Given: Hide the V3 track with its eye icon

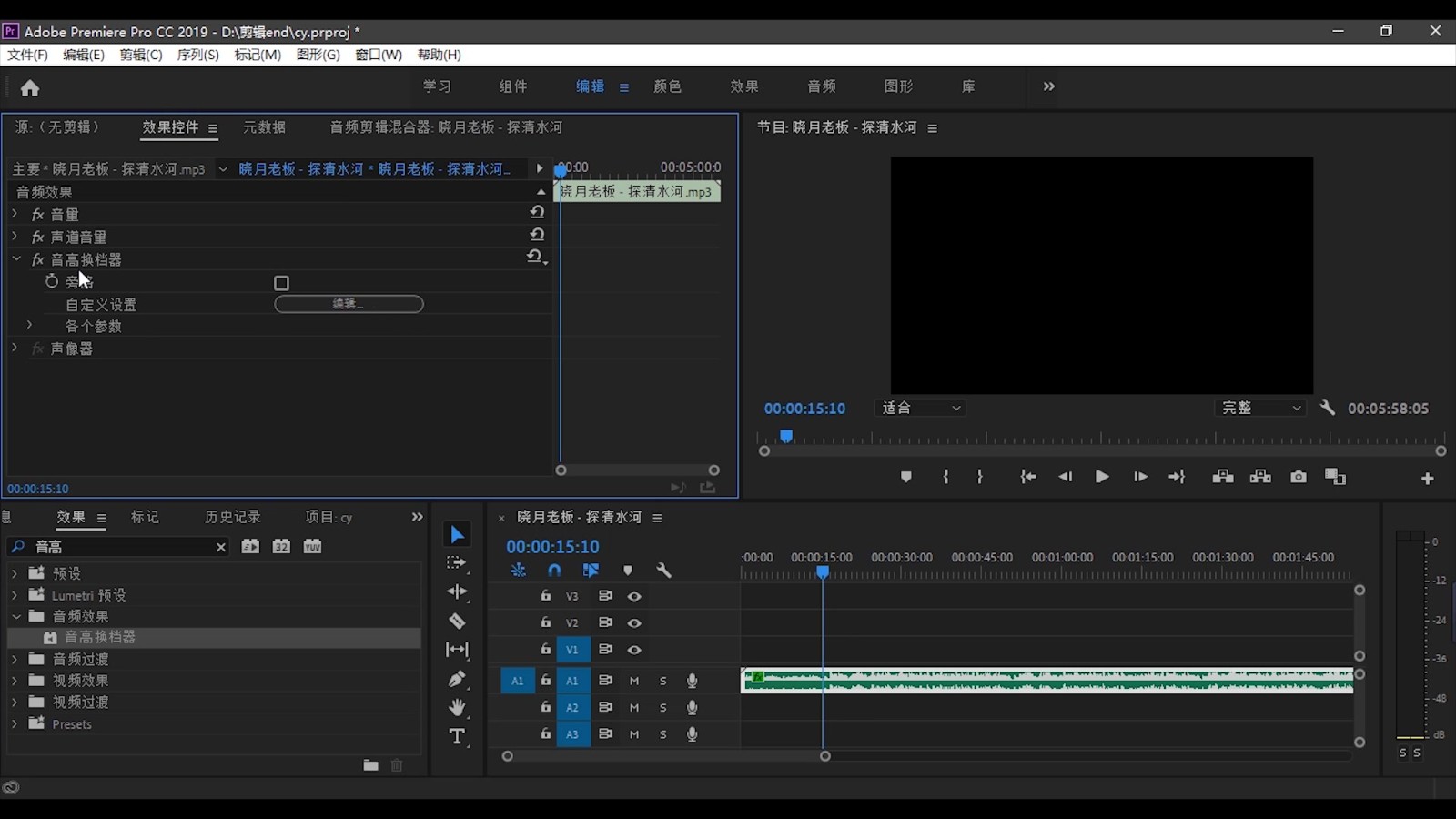Looking at the screenshot, I should tap(634, 597).
